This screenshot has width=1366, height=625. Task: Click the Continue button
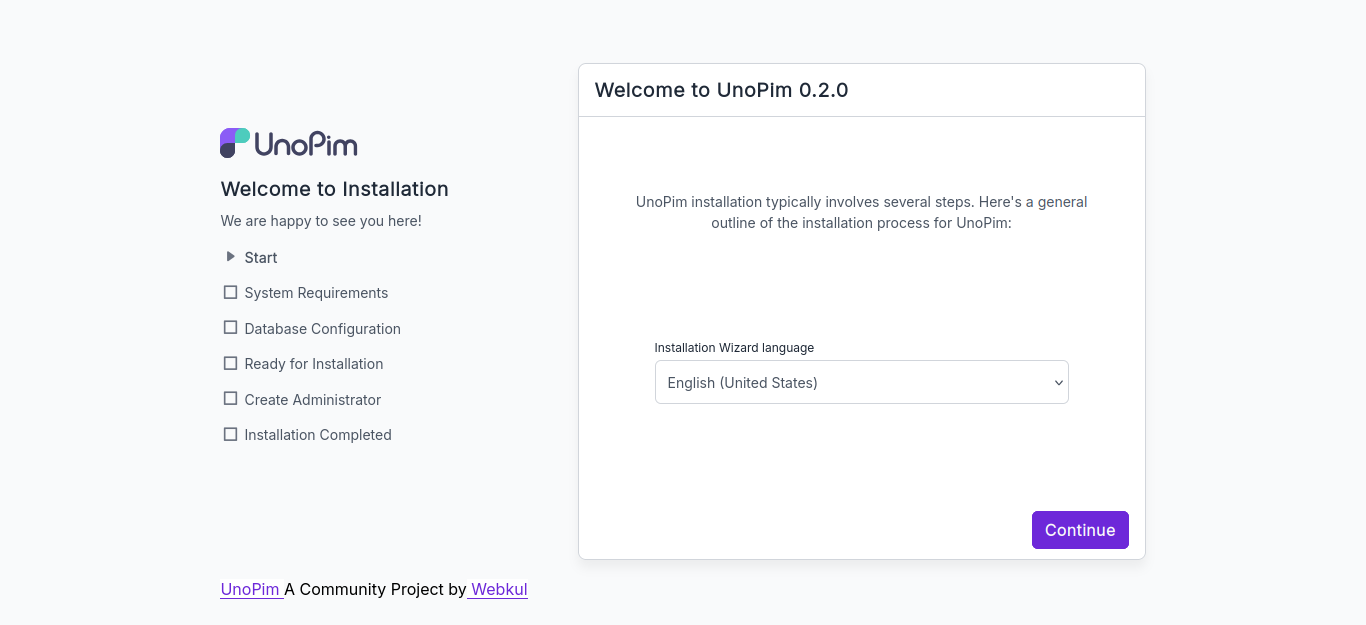point(1080,530)
